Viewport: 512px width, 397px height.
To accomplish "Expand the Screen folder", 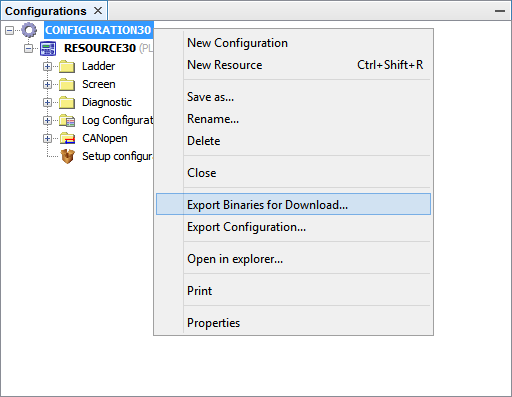I will coord(47,84).
